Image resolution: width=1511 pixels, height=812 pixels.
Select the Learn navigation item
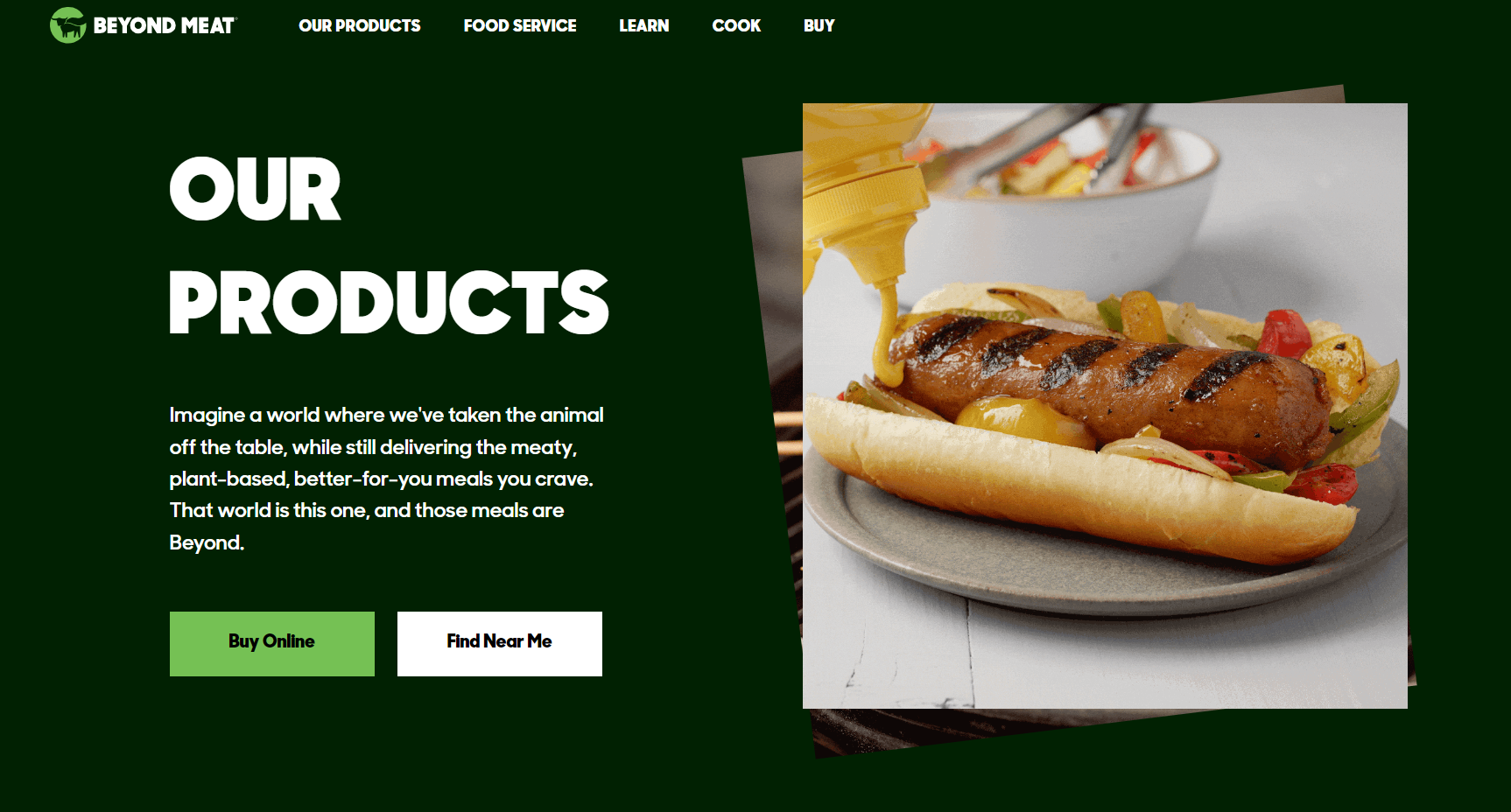point(644,26)
